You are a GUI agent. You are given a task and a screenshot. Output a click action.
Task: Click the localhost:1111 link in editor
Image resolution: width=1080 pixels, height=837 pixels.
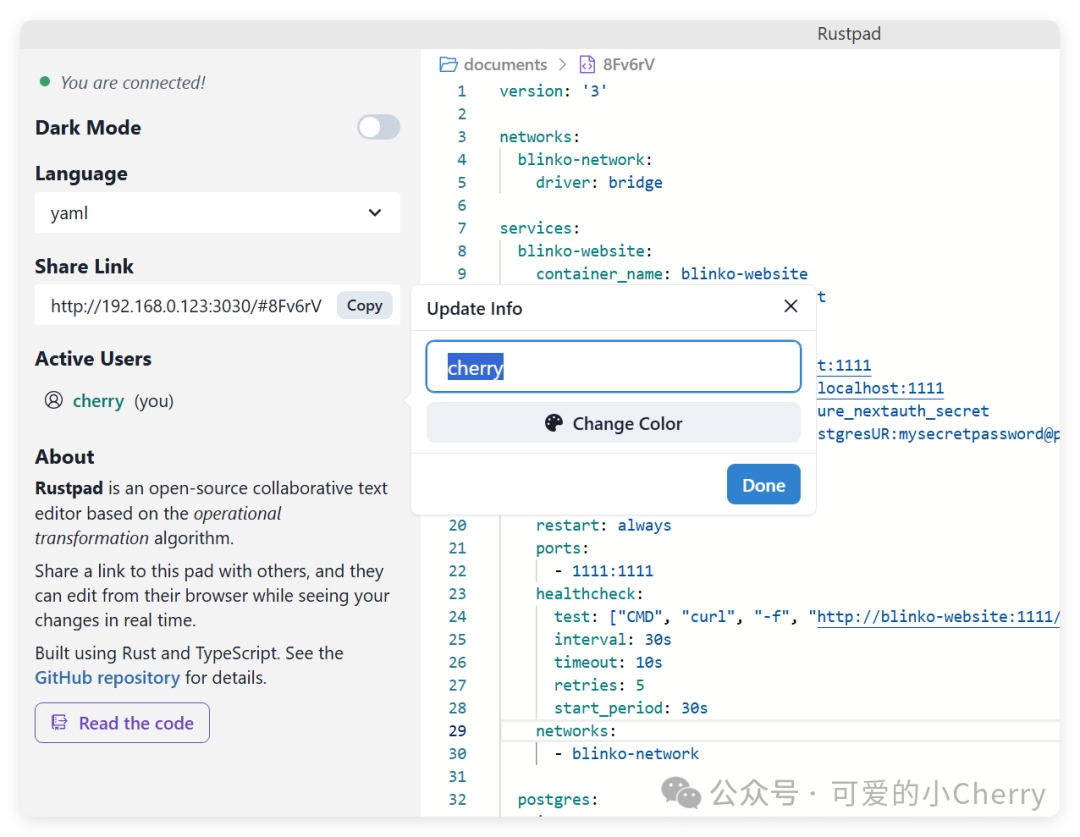tap(880, 389)
